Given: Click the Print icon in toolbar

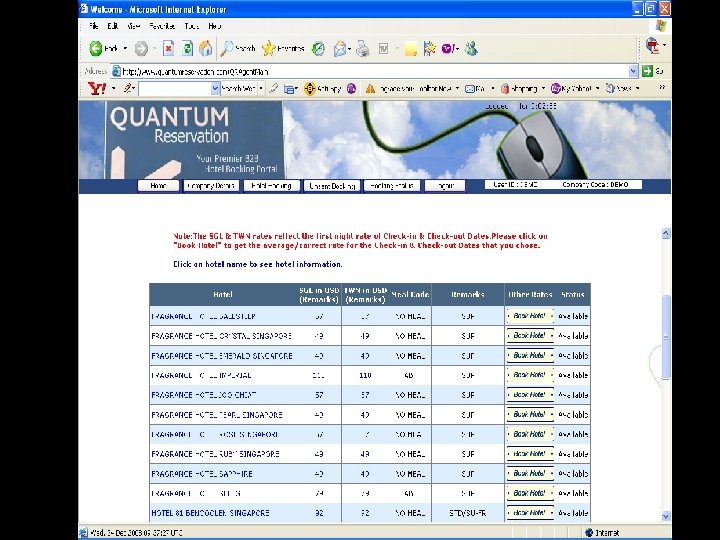Looking at the screenshot, I should 363,48.
